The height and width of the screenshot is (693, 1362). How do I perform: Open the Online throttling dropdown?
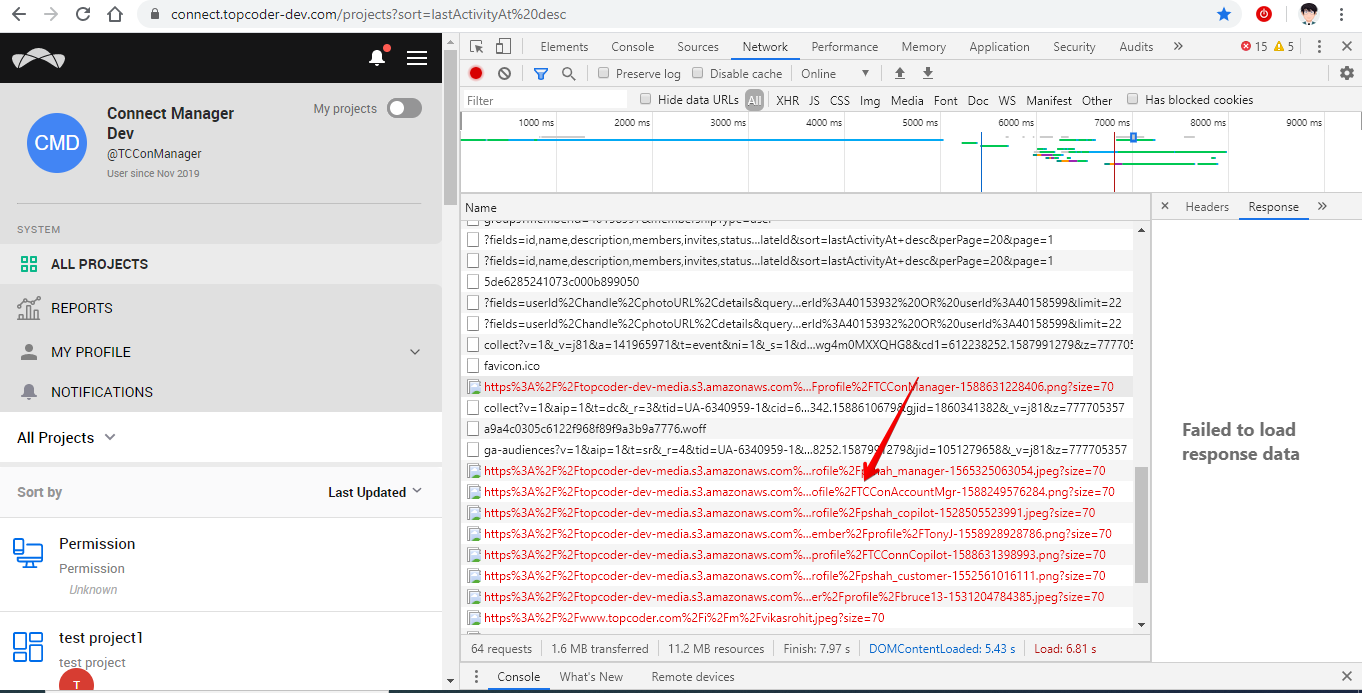(x=835, y=73)
